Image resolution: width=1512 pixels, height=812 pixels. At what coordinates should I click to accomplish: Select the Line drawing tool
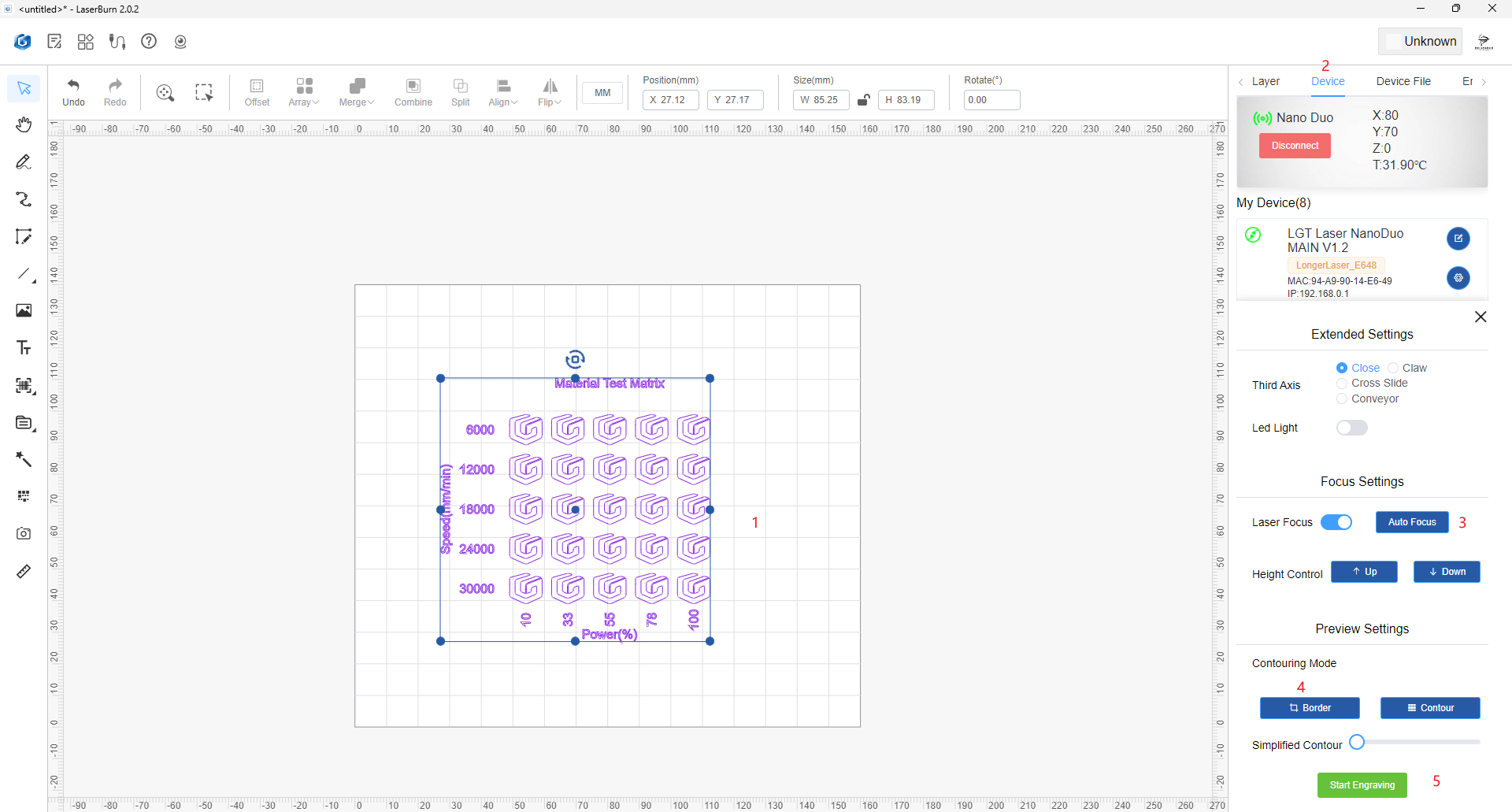tap(24, 274)
